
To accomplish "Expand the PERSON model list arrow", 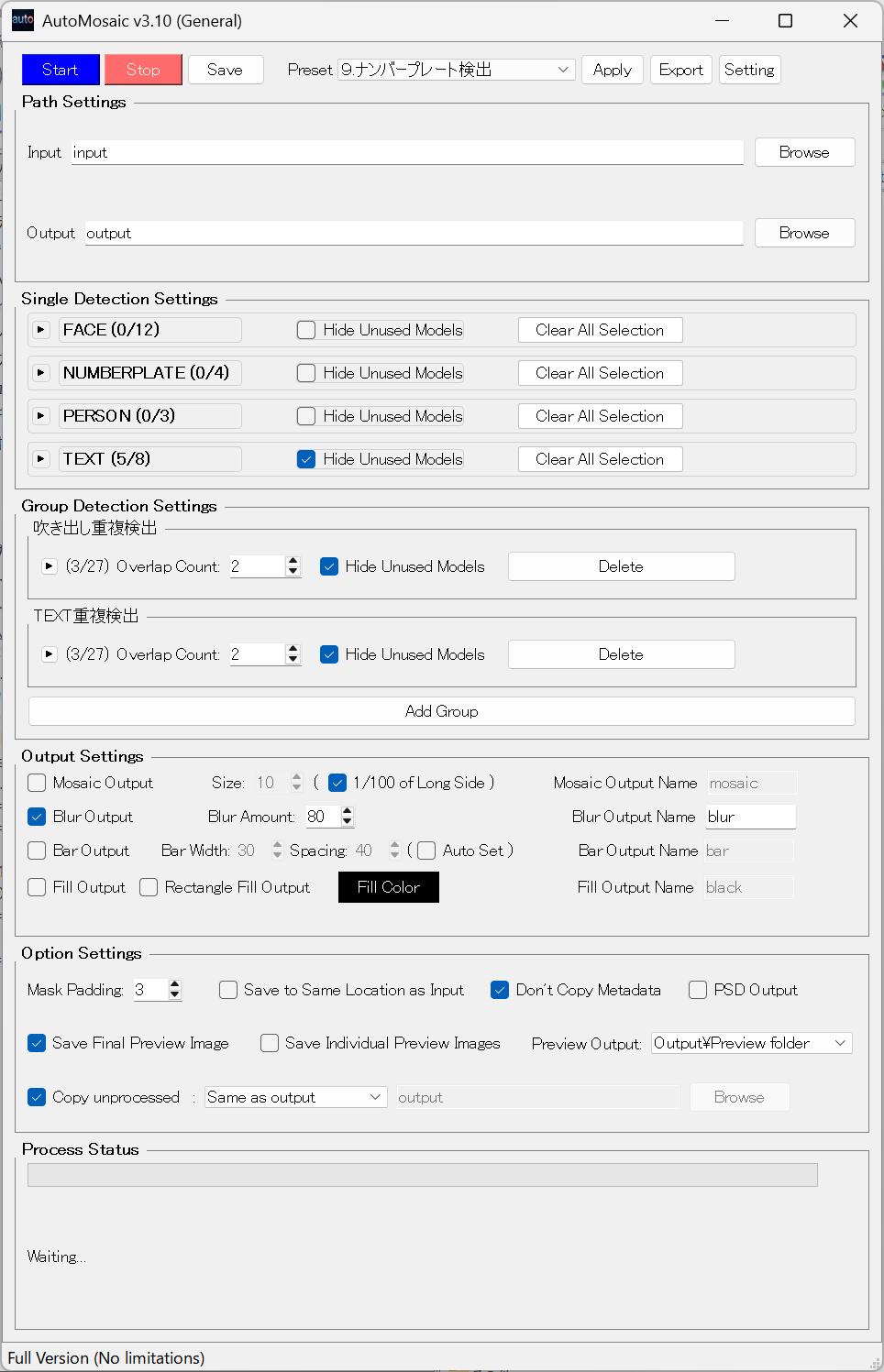I will point(40,416).
